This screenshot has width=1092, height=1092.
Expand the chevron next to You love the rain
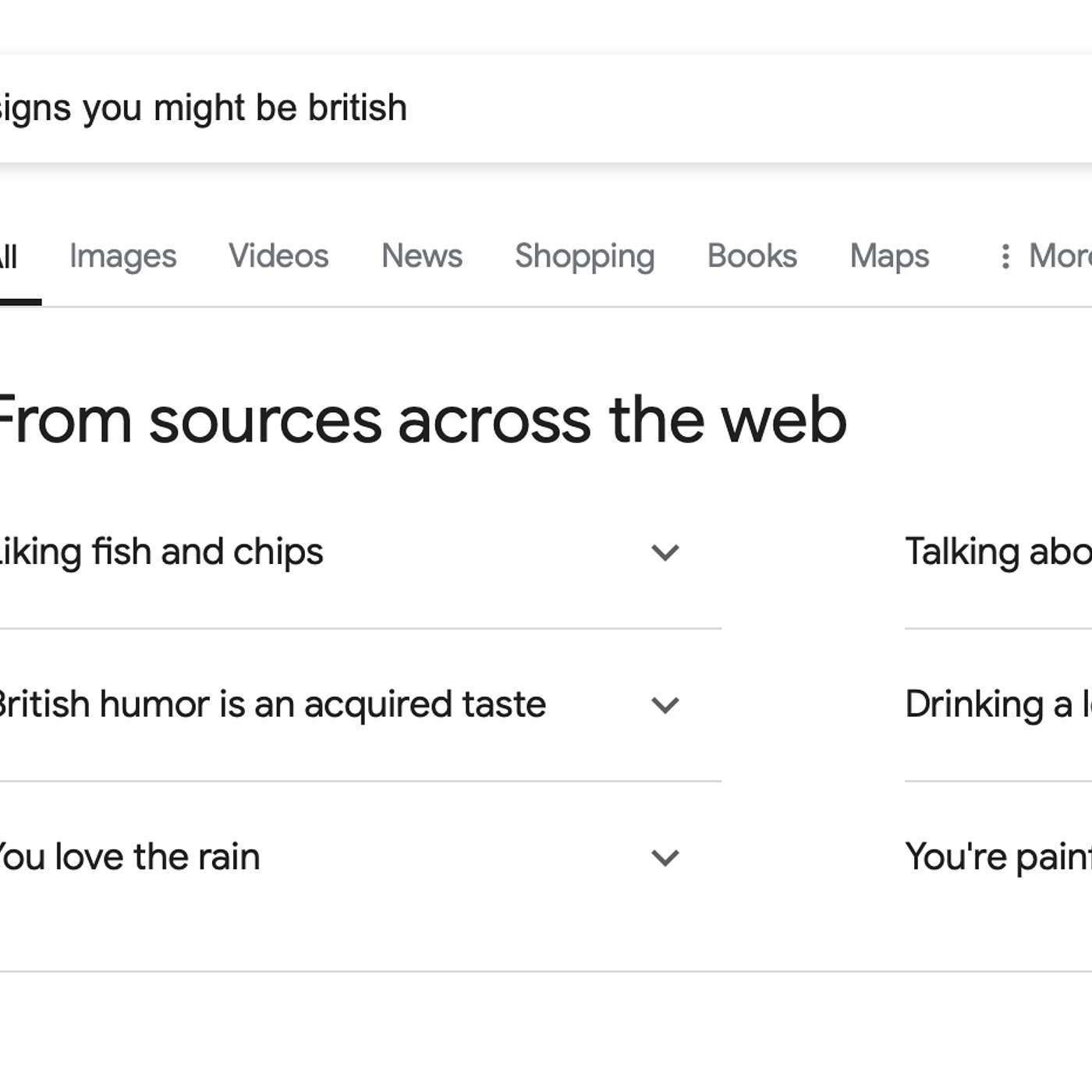(665, 858)
